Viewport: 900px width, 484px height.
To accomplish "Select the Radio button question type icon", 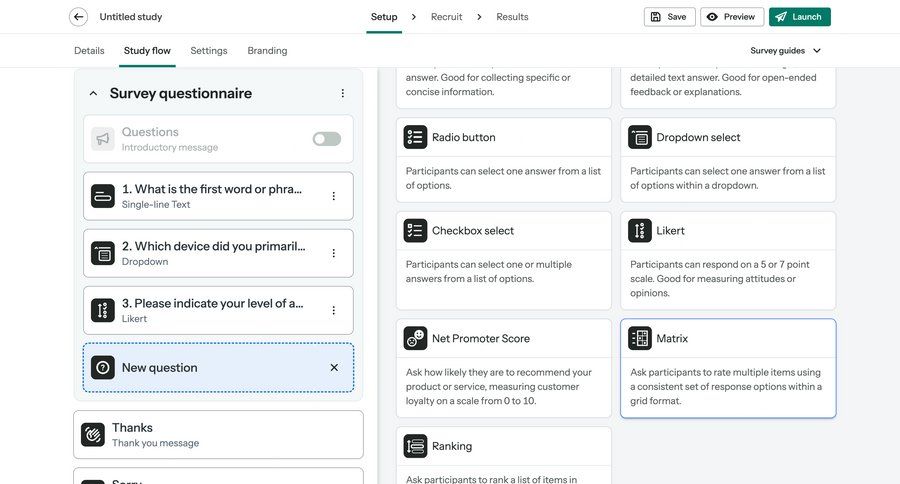I will click(x=415, y=137).
